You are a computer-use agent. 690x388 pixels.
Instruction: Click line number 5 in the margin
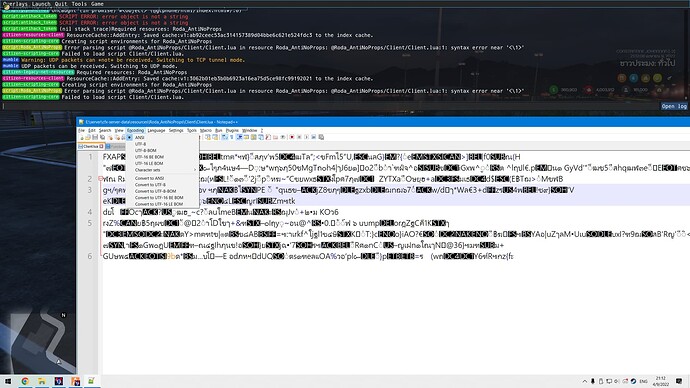90,223
